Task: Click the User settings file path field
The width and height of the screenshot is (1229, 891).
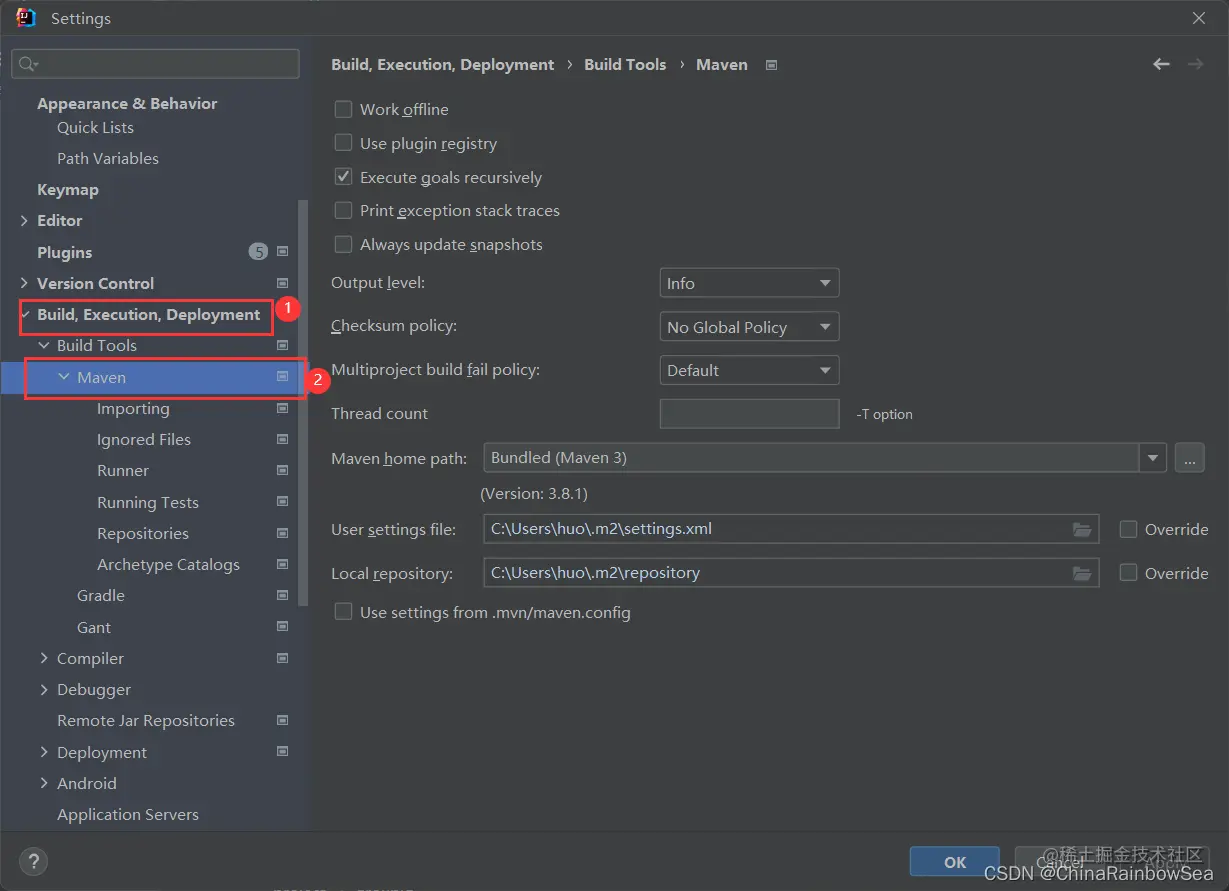Action: (790, 529)
